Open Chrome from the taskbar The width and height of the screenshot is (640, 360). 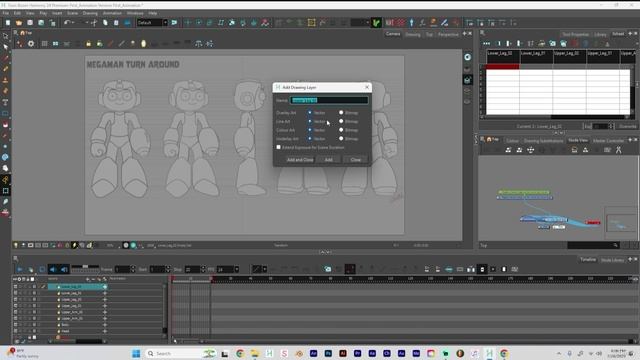click(x=240, y=353)
